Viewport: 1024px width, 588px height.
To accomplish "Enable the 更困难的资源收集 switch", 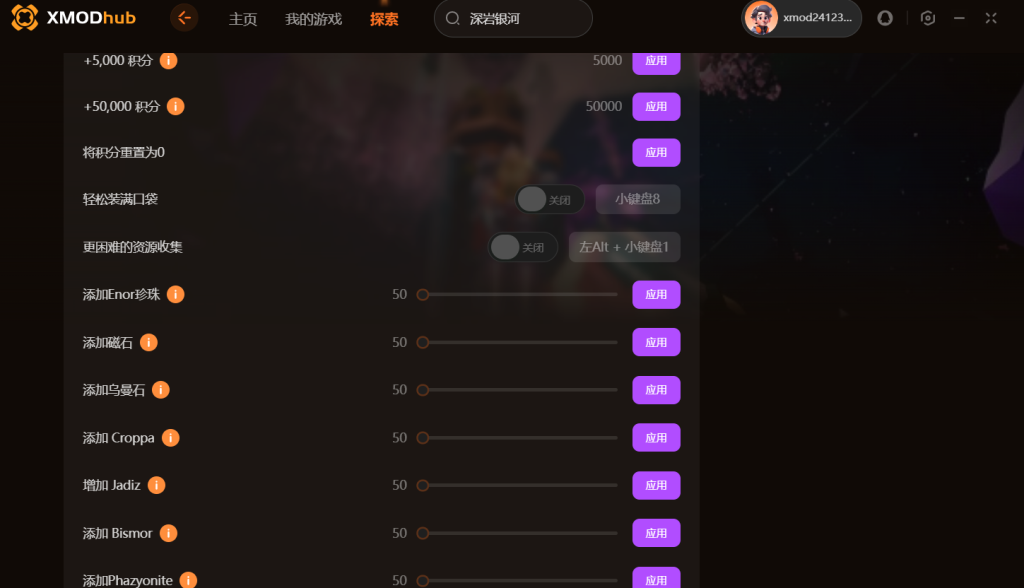I will 523,247.
